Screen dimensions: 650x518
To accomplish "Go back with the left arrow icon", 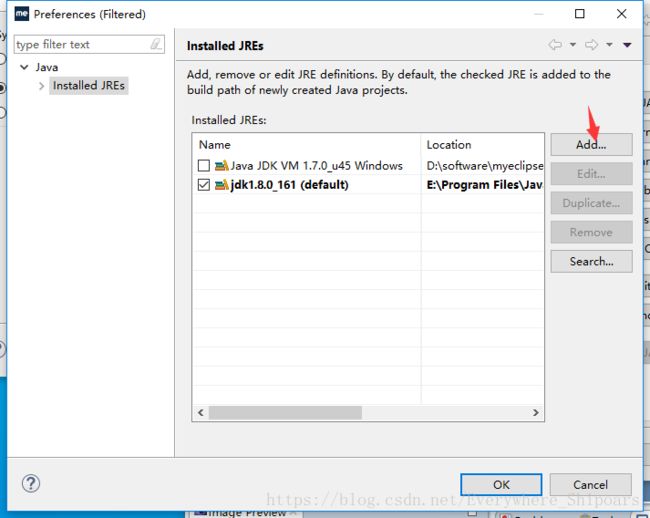I will 555,44.
